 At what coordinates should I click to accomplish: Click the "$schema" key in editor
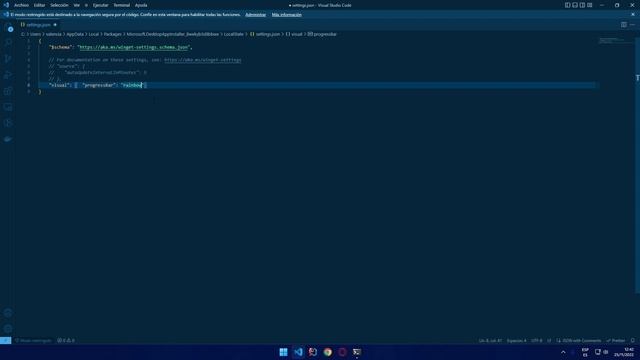coord(60,47)
